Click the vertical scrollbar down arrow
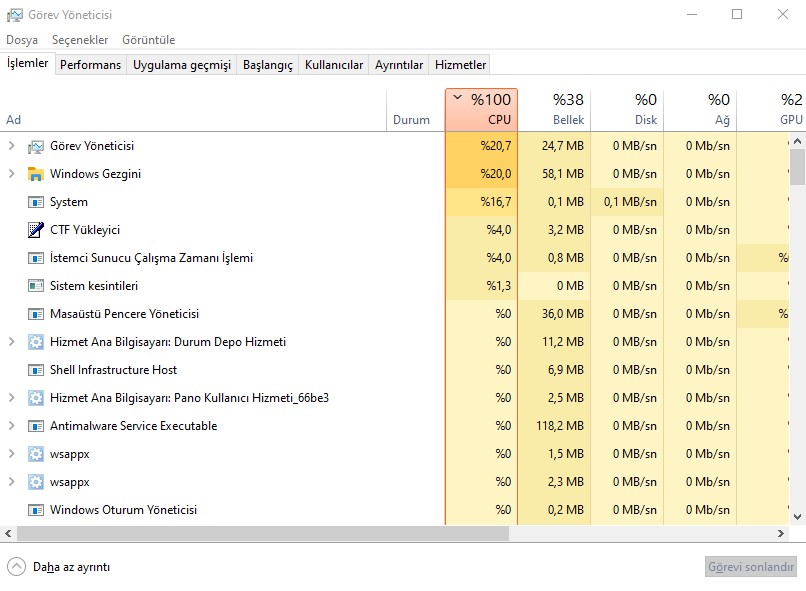The width and height of the screenshot is (806, 591). coord(797,516)
